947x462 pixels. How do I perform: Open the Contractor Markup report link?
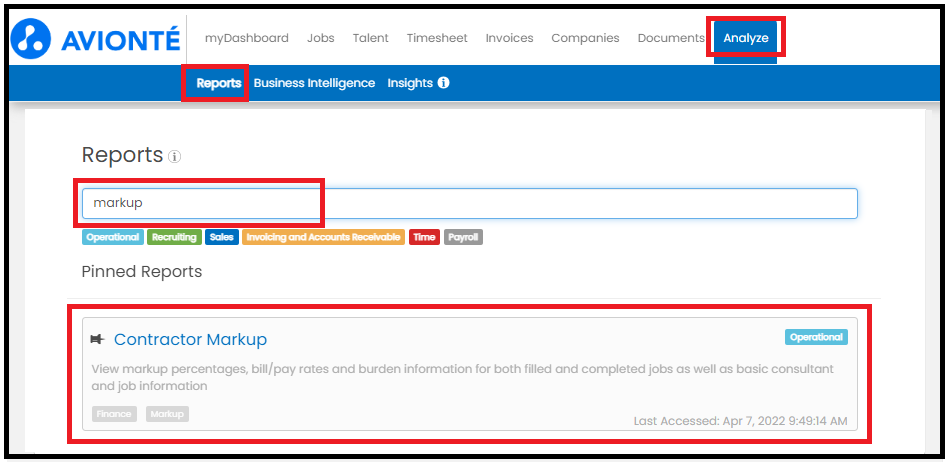pyautogui.click(x=190, y=339)
